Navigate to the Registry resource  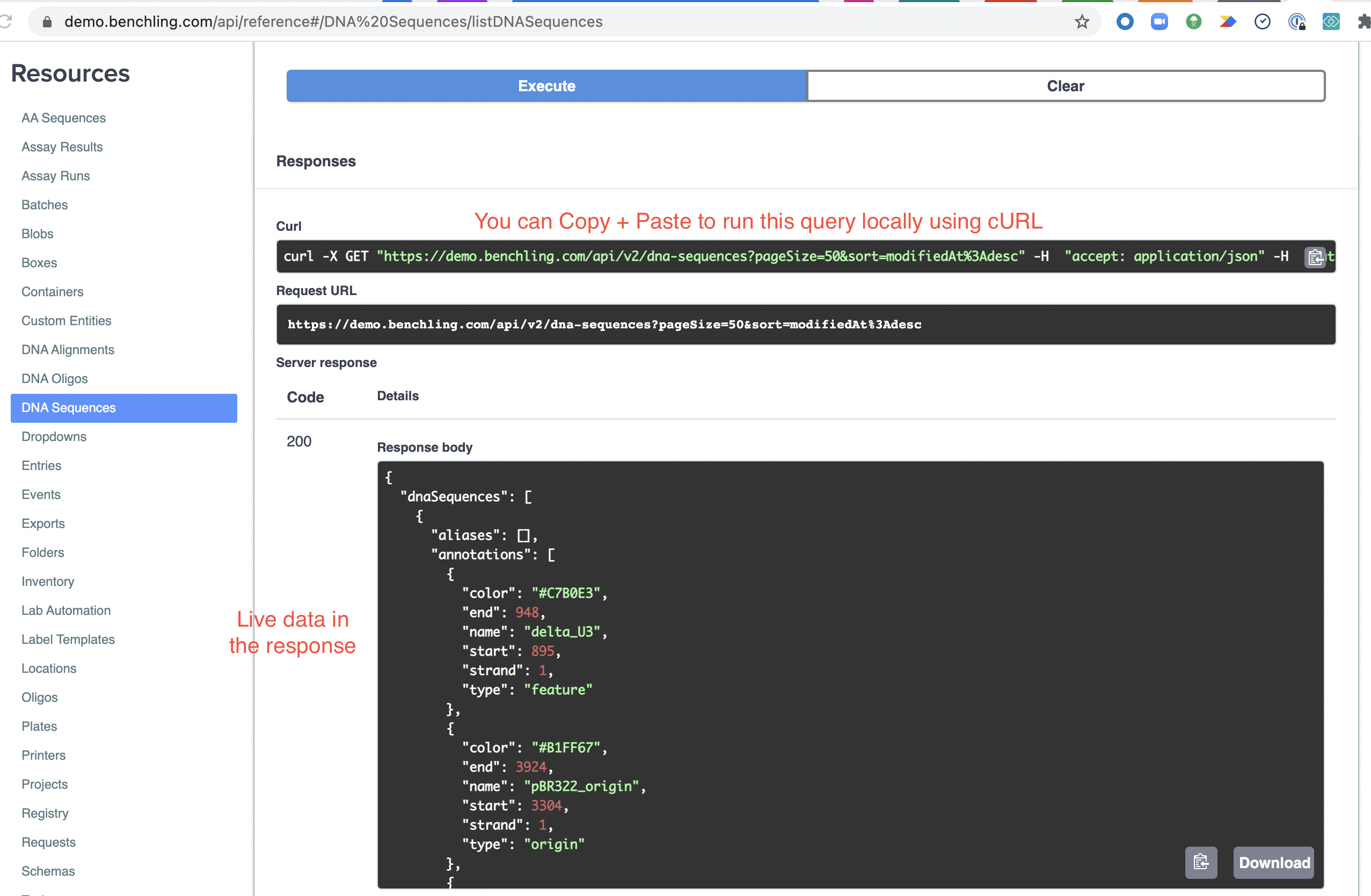[45, 813]
